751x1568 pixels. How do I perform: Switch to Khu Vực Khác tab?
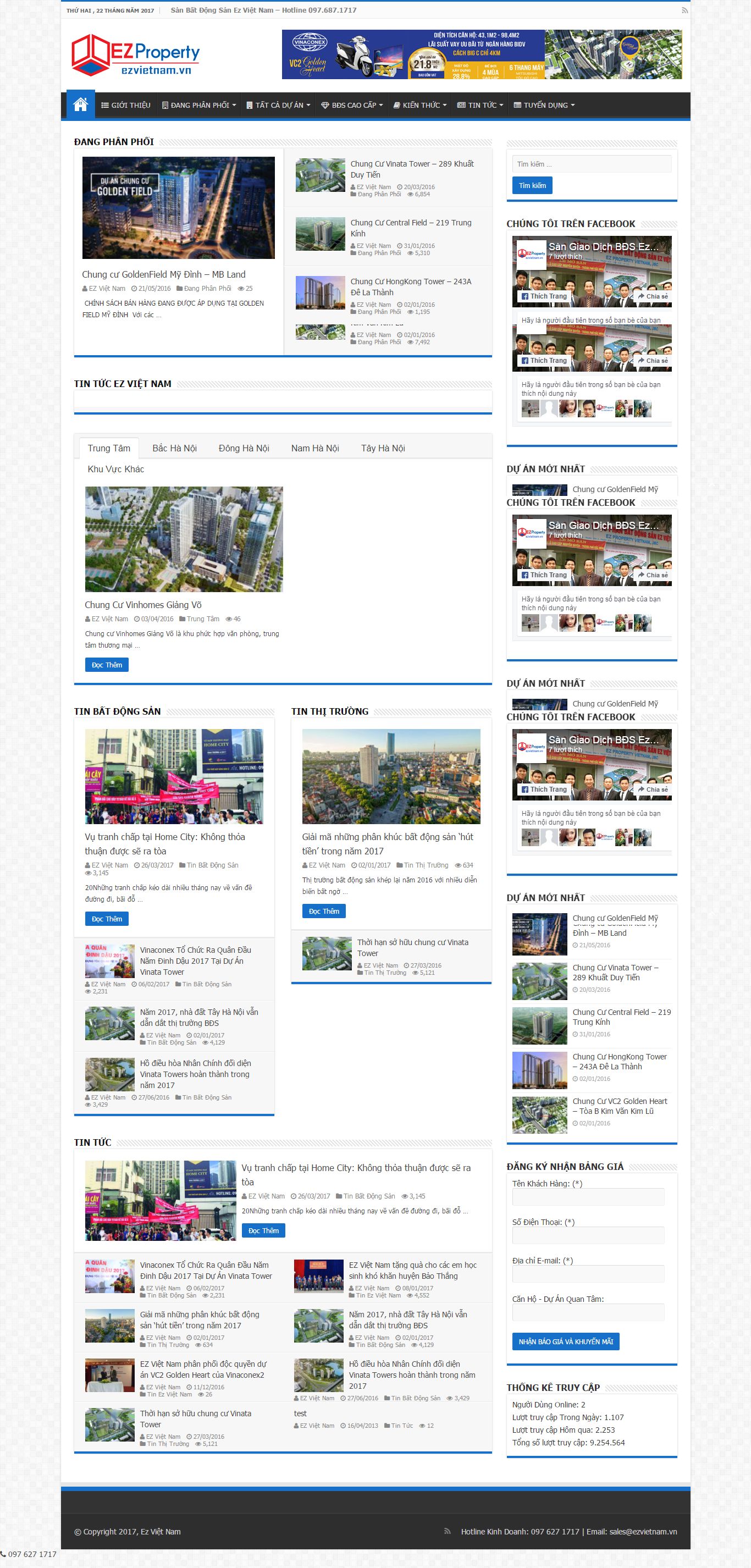pos(115,468)
